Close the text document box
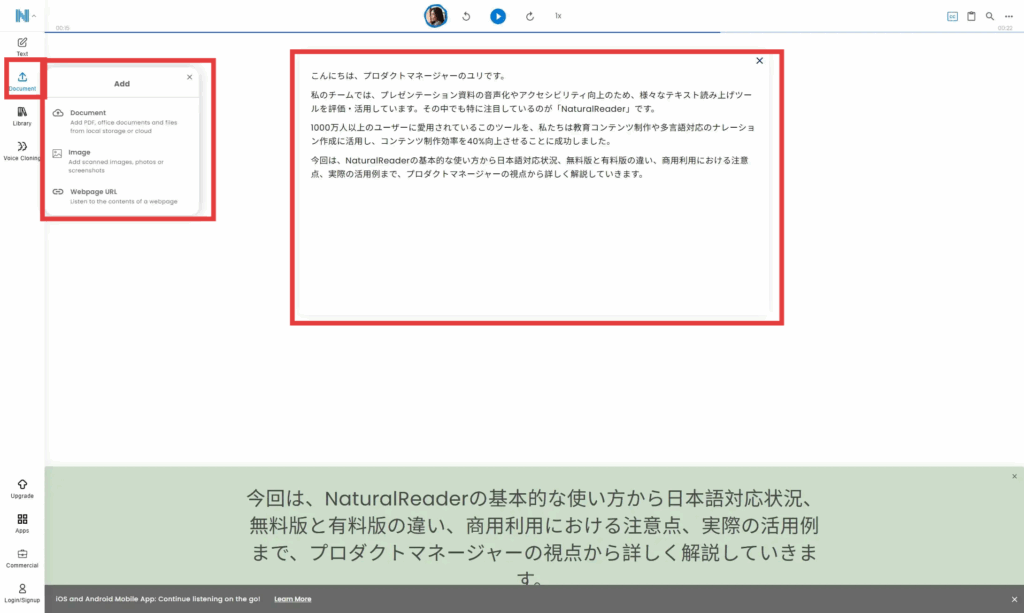The height and width of the screenshot is (613, 1024). [760, 61]
